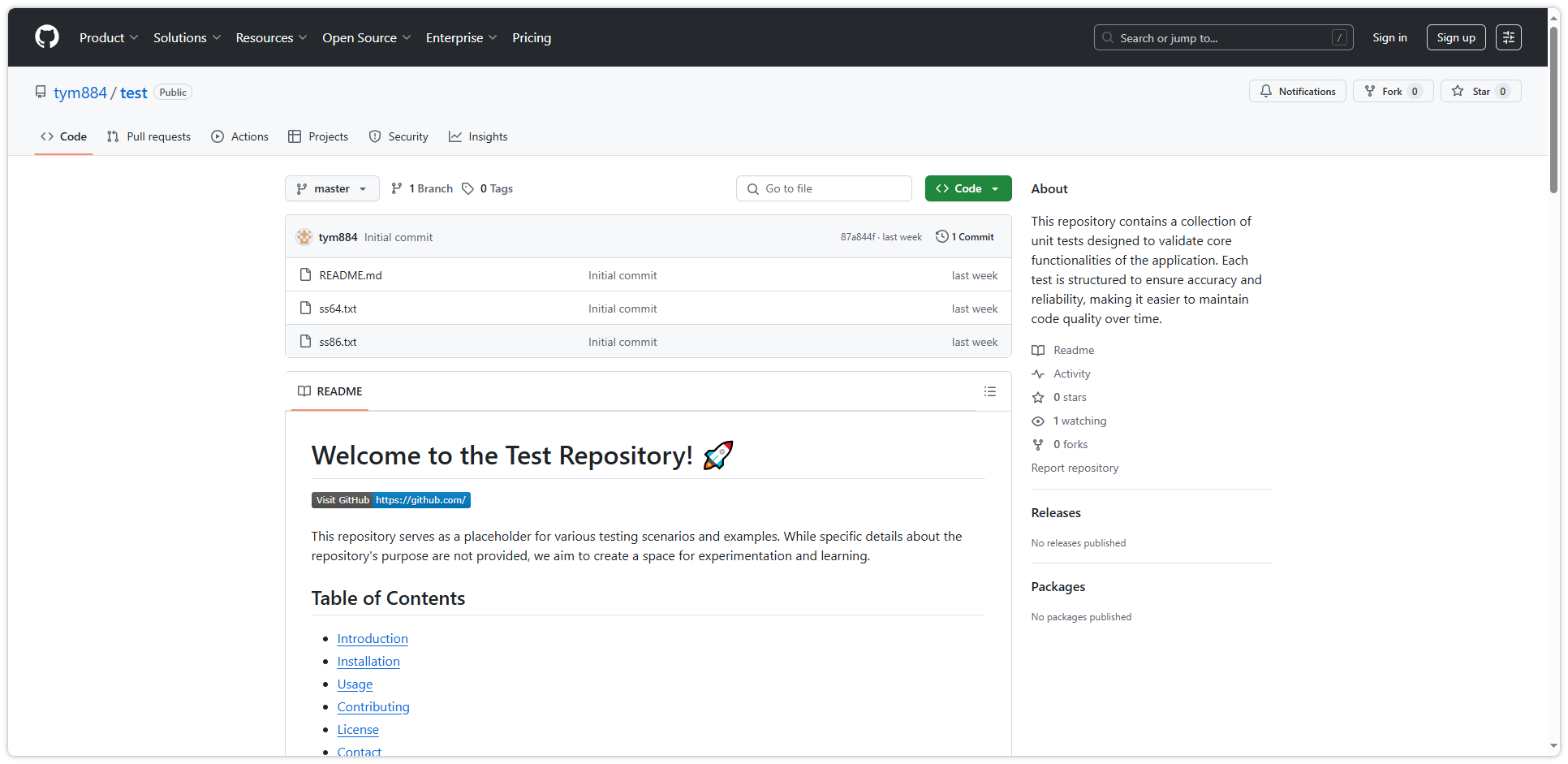Open the Installation link in contents
The width and height of the screenshot is (1568, 764).
[368, 662]
